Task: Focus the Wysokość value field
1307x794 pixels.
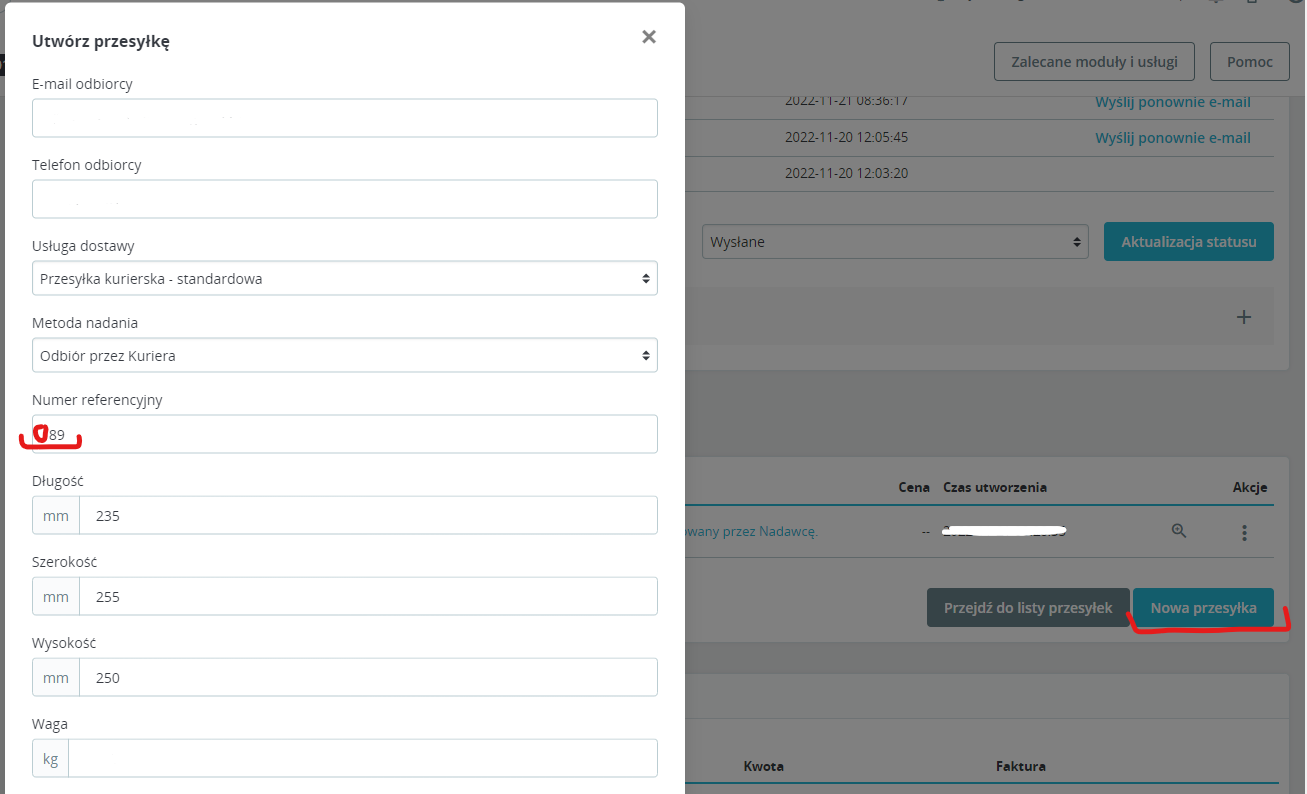Action: click(368, 677)
